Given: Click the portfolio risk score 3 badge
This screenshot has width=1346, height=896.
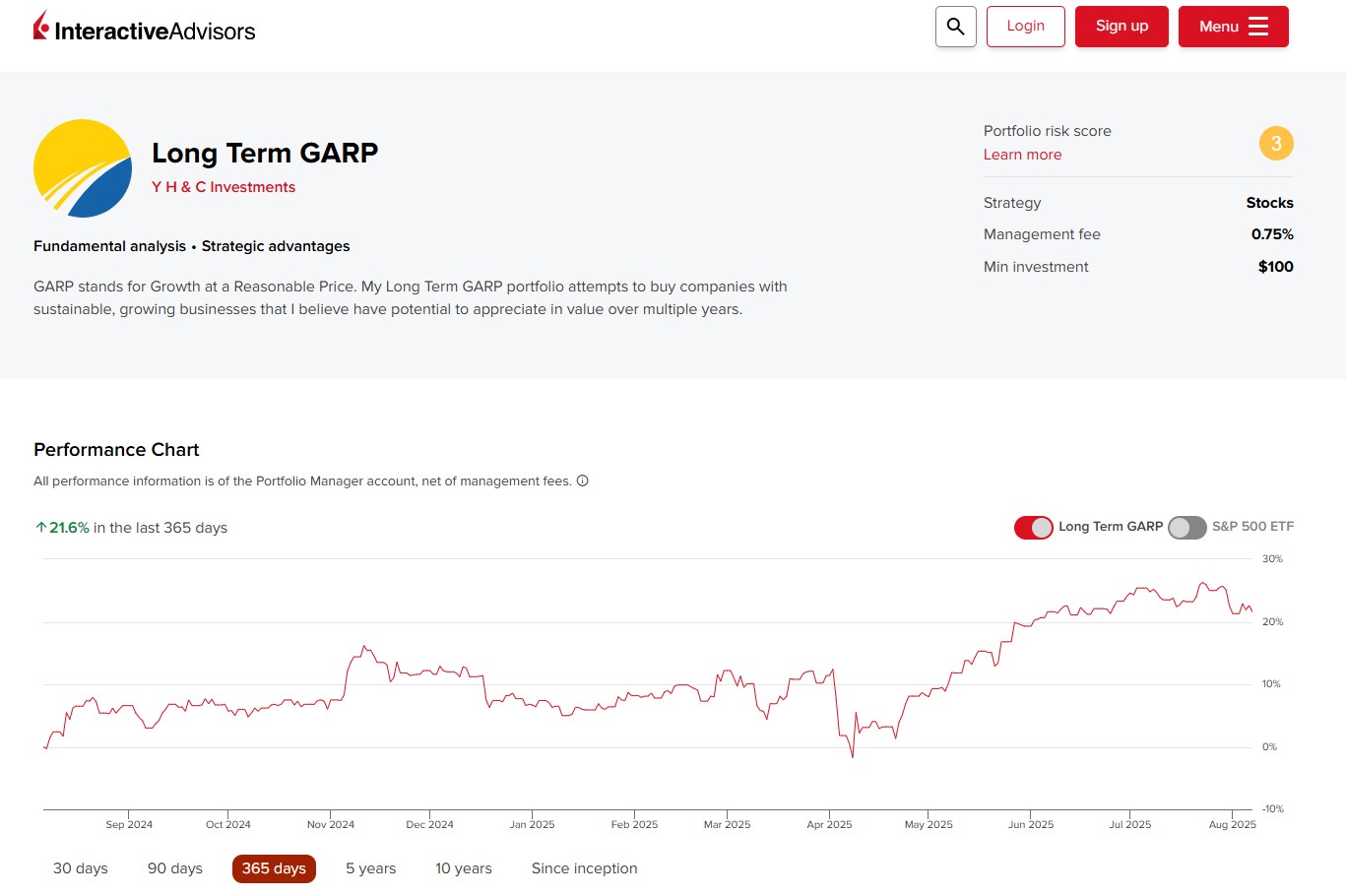Looking at the screenshot, I should tap(1276, 144).
